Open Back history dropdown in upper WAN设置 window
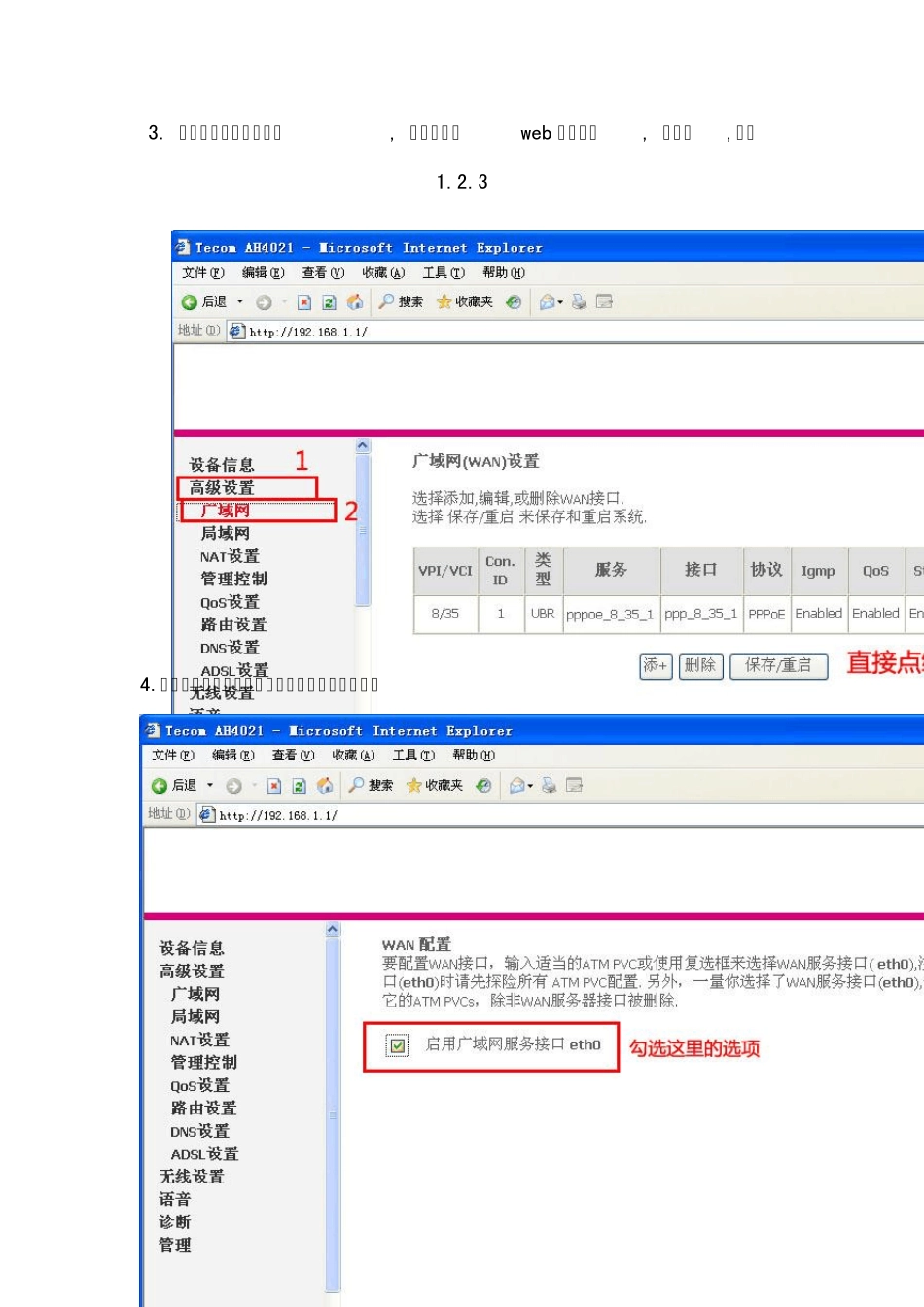Image resolution: width=924 pixels, height=1307 pixels. click(x=240, y=302)
